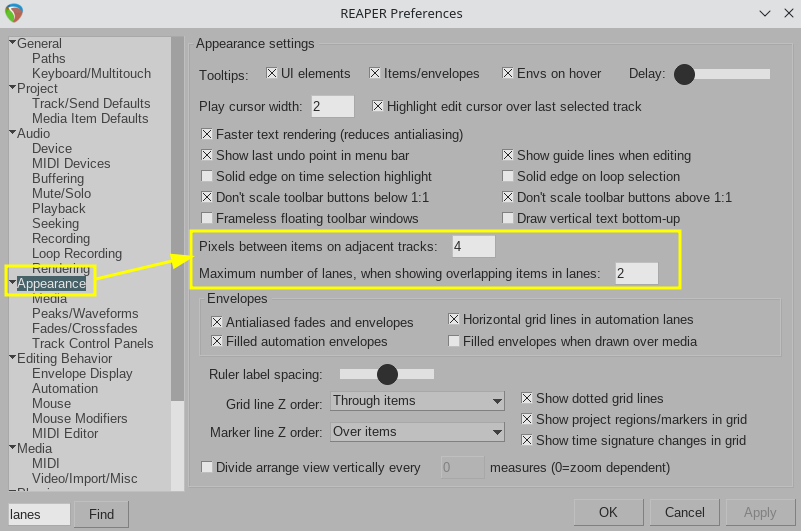
Task: Uncheck Show last undo point in menu bar
Action: 207,155
